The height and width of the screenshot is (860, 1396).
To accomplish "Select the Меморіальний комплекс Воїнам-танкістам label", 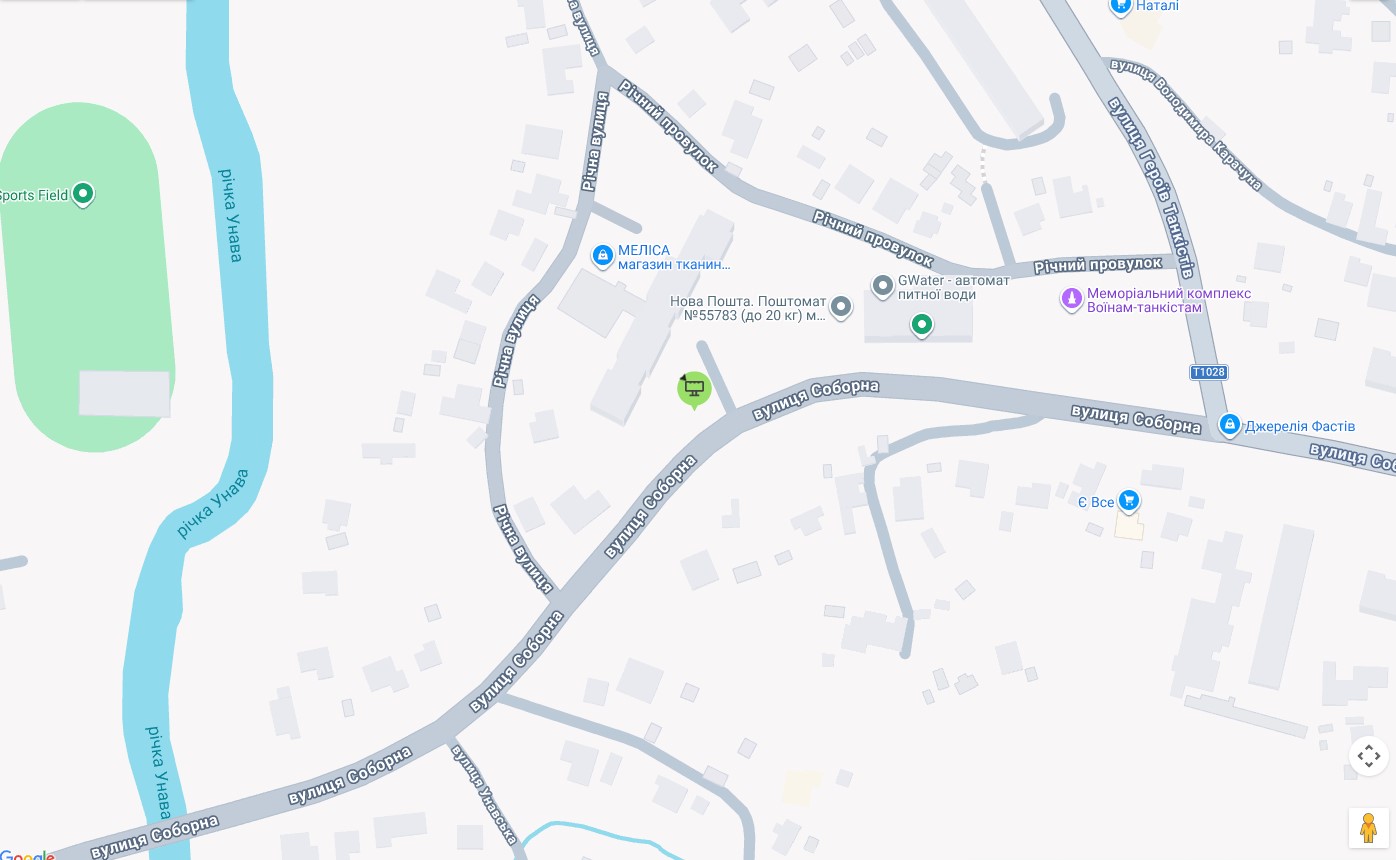I will (1169, 300).
